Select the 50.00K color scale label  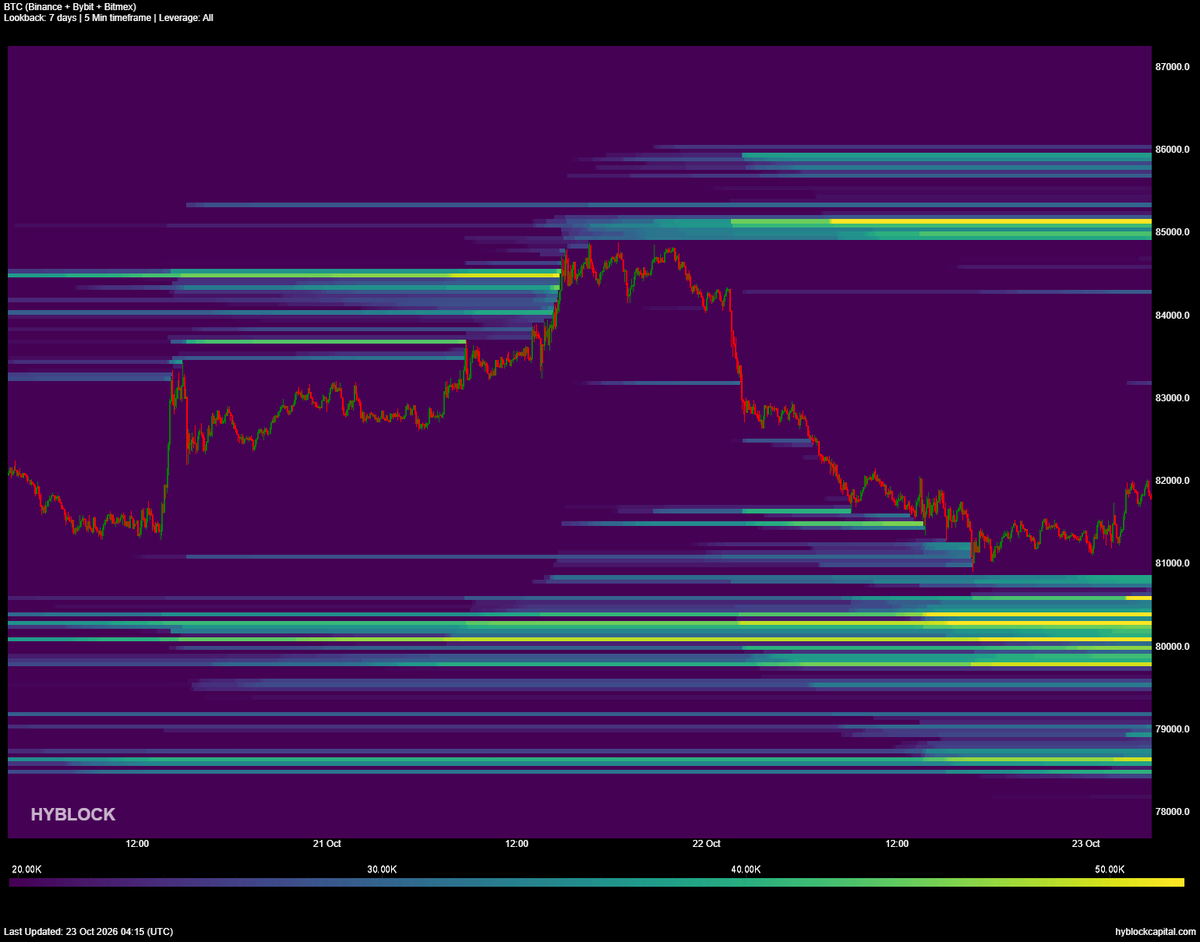pyautogui.click(x=1109, y=870)
